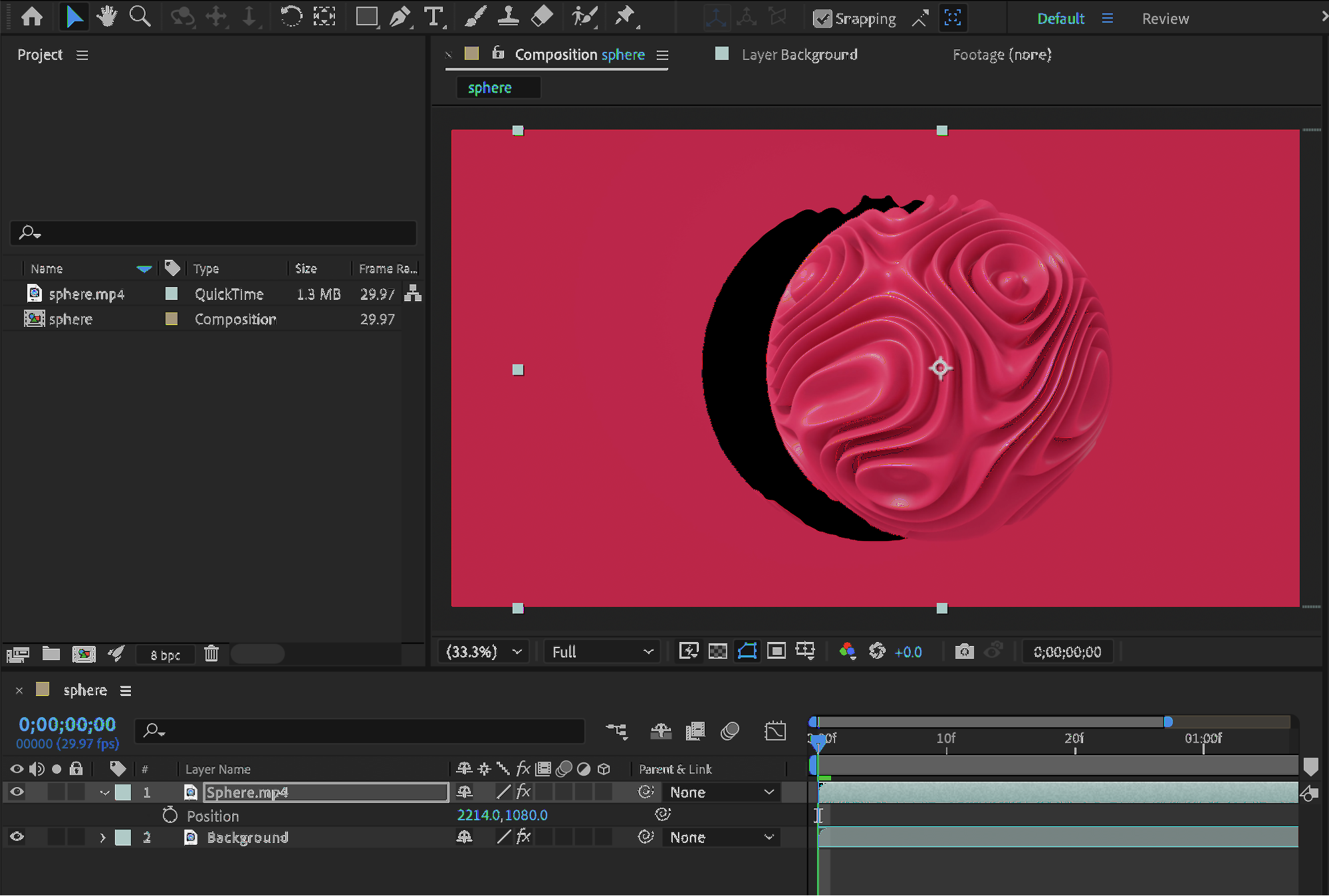Click the sphere.mp4 label color swatch
Screen dimensions: 1329x896
coord(172,294)
